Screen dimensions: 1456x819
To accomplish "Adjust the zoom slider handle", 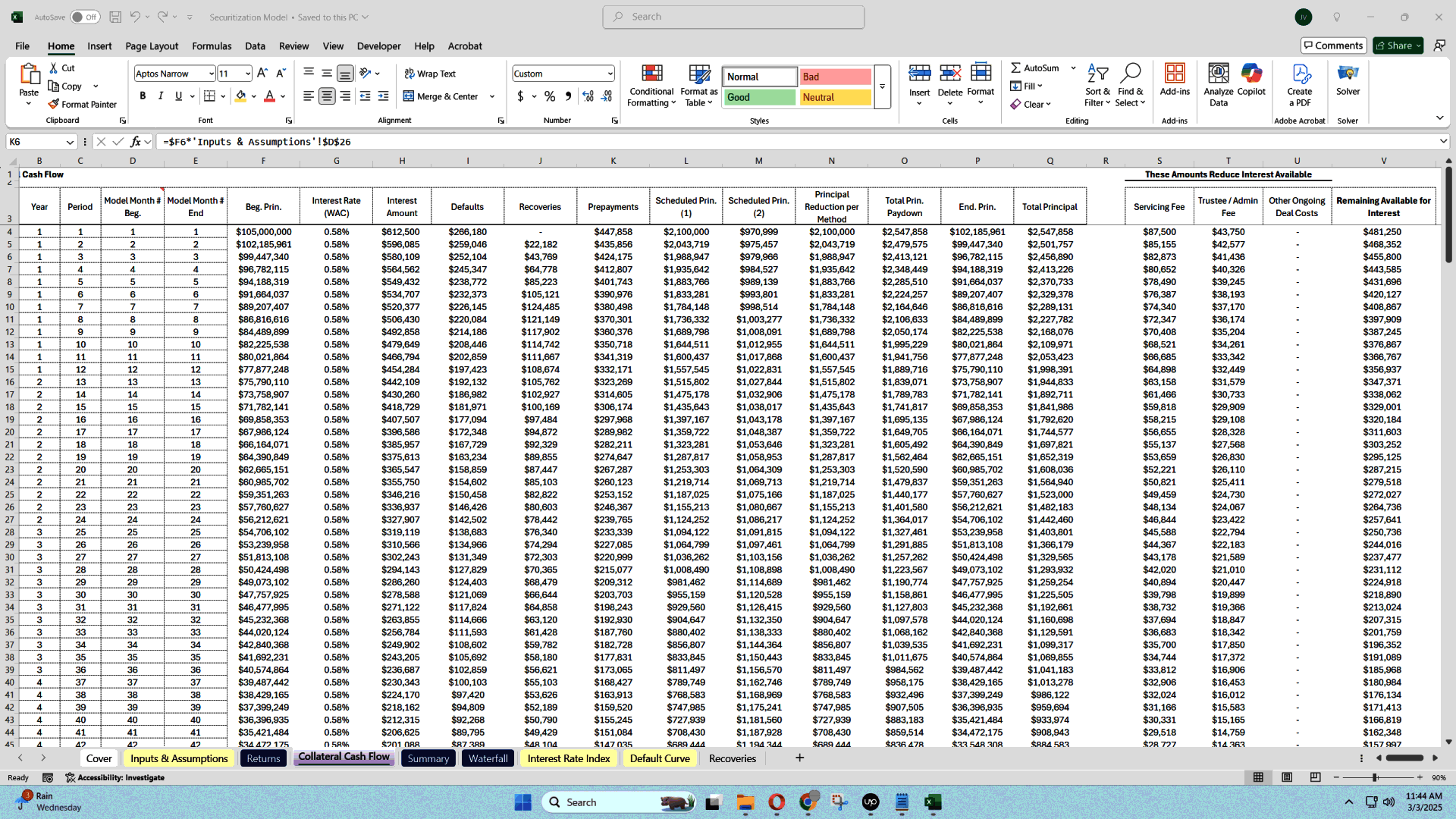I will click(x=1375, y=778).
